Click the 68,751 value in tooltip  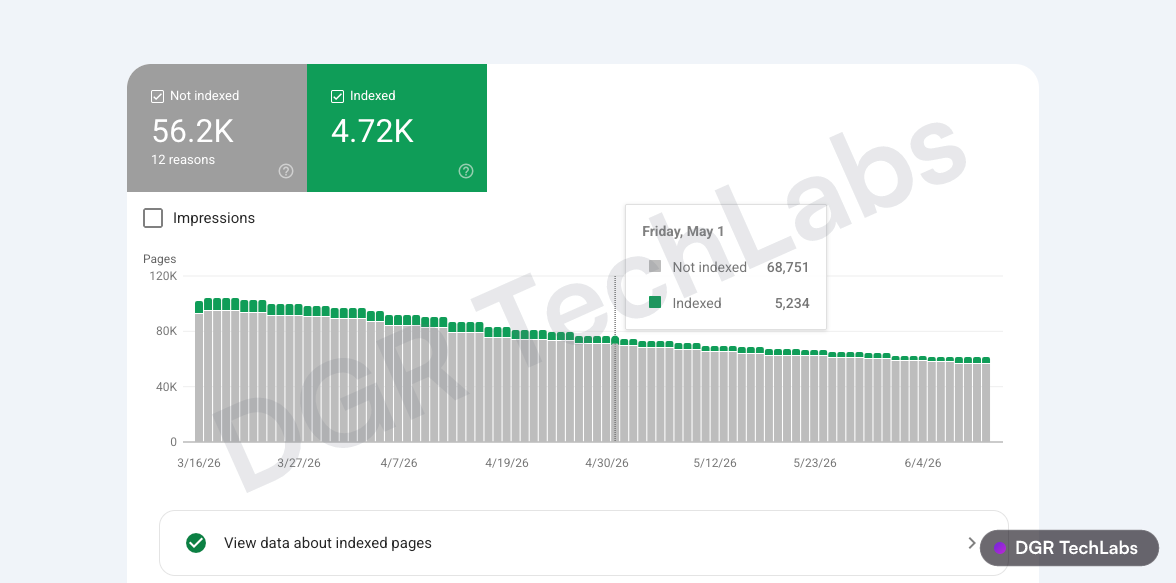pyautogui.click(x=788, y=267)
